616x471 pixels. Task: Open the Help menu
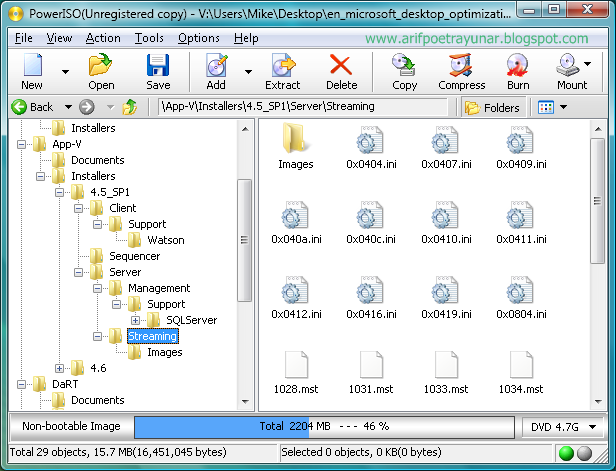click(246, 38)
